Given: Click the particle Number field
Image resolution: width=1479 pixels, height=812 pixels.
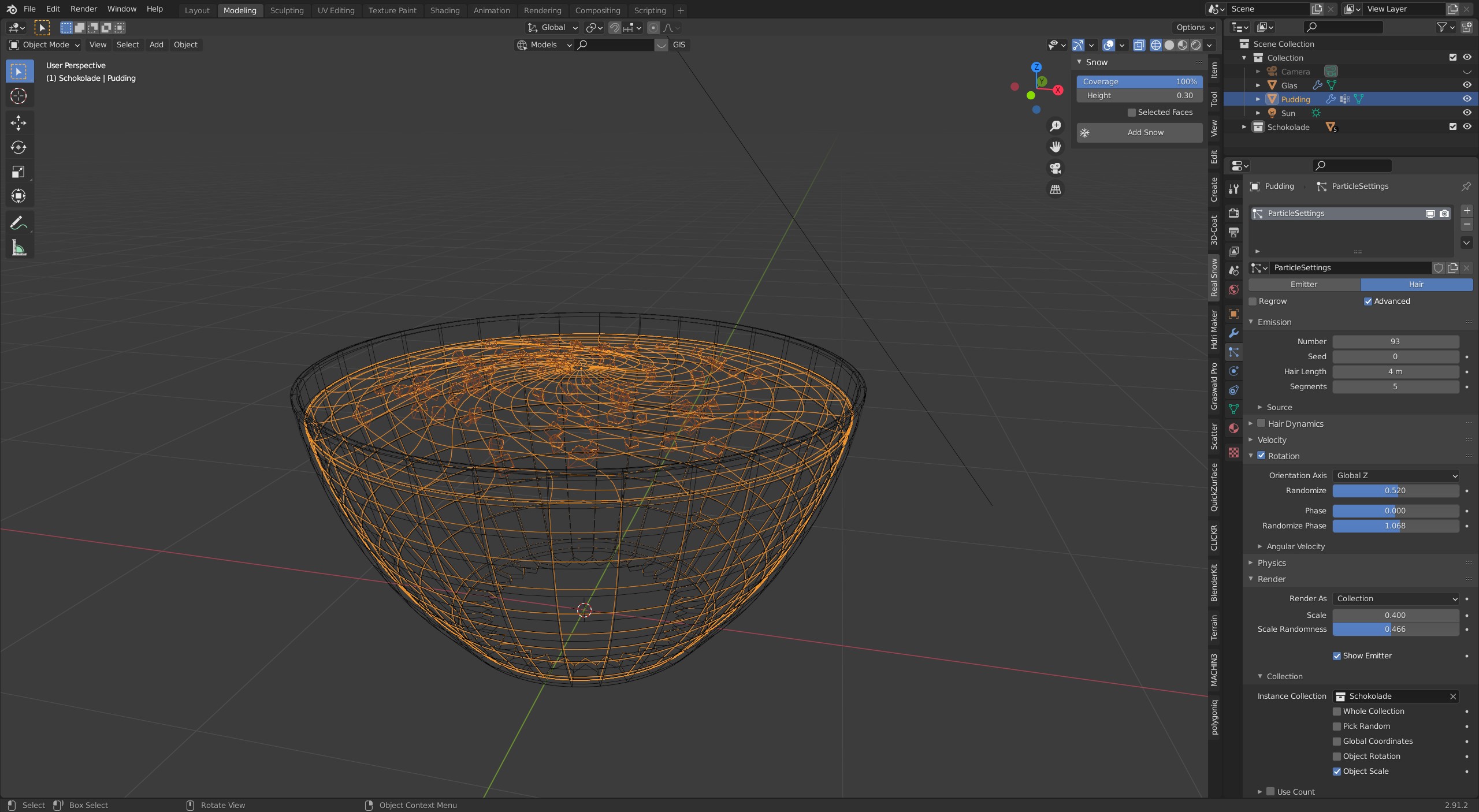Looking at the screenshot, I should click(1395, 342).
